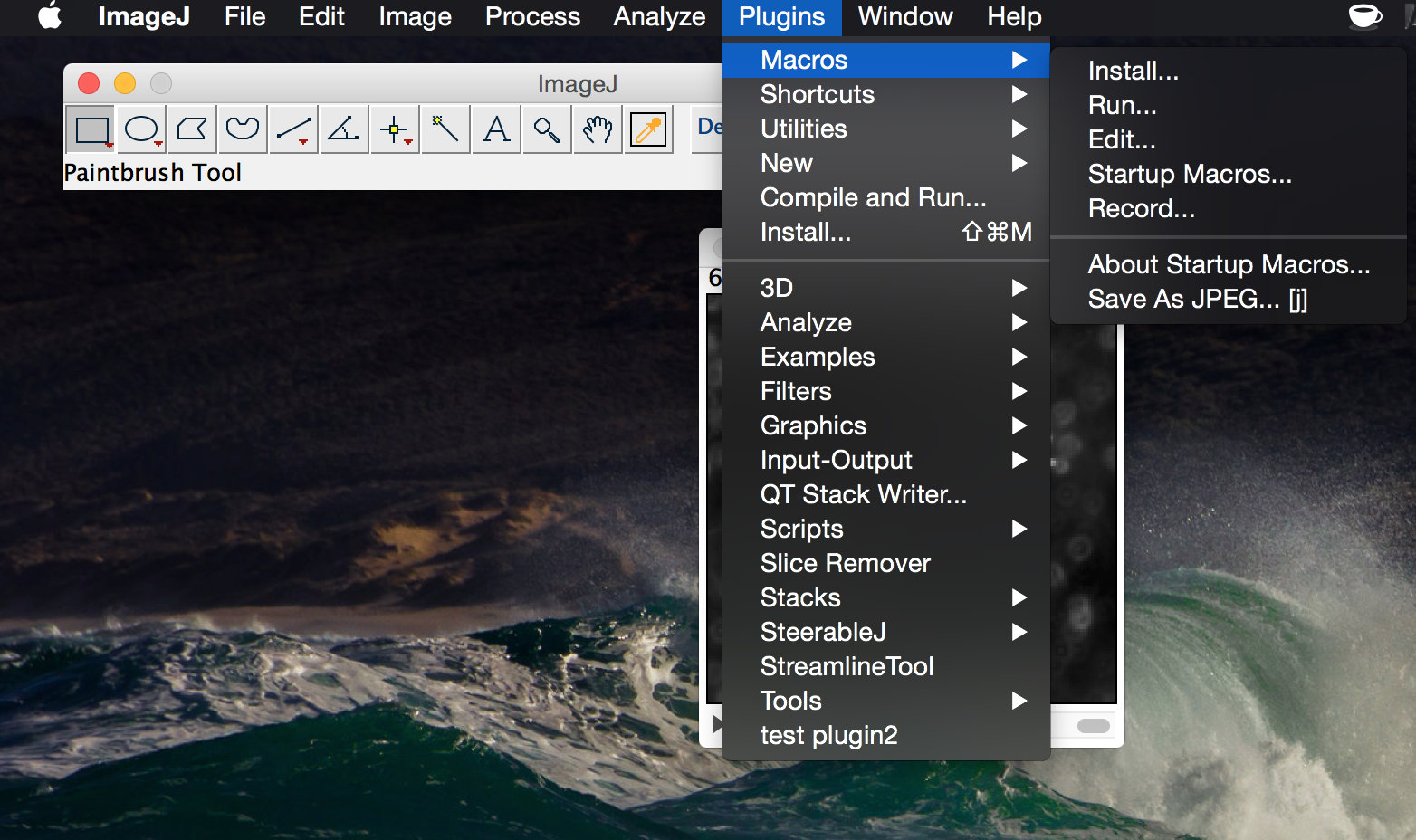Open the ImageJ application menu

pyautogui.click(x=144, y=16)
